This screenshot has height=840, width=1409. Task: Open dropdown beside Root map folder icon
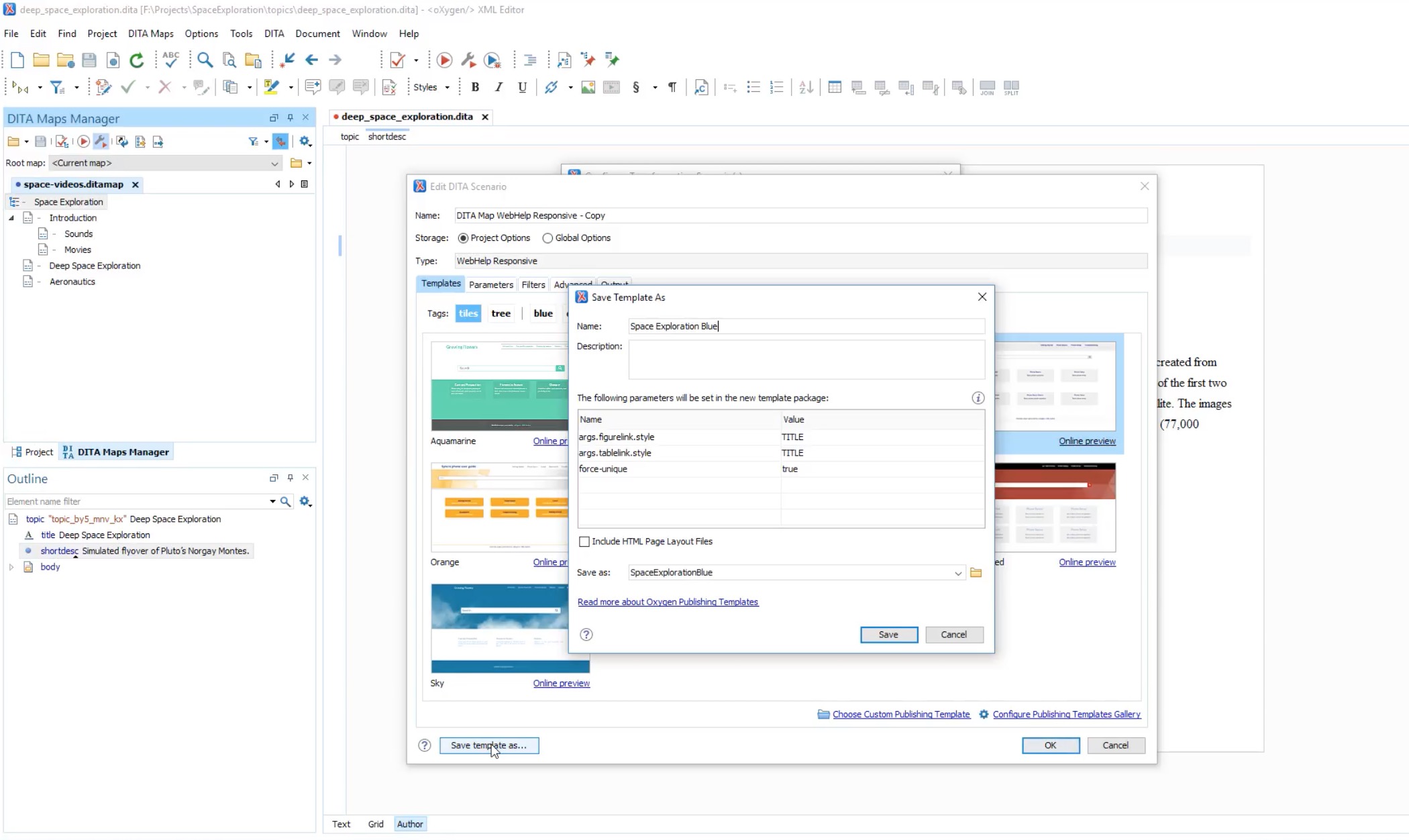point(309,163)
